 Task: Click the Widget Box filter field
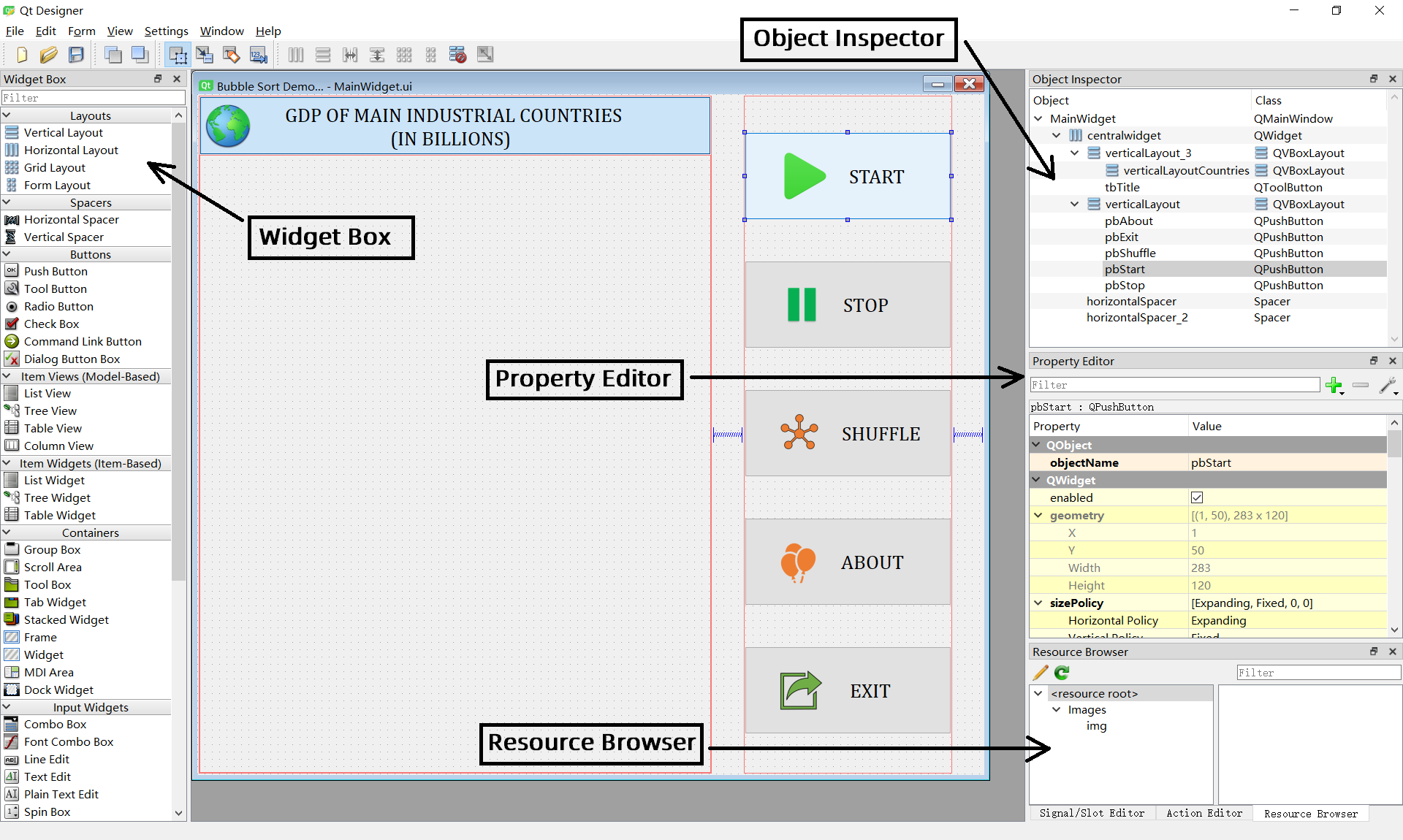(93, 98)
